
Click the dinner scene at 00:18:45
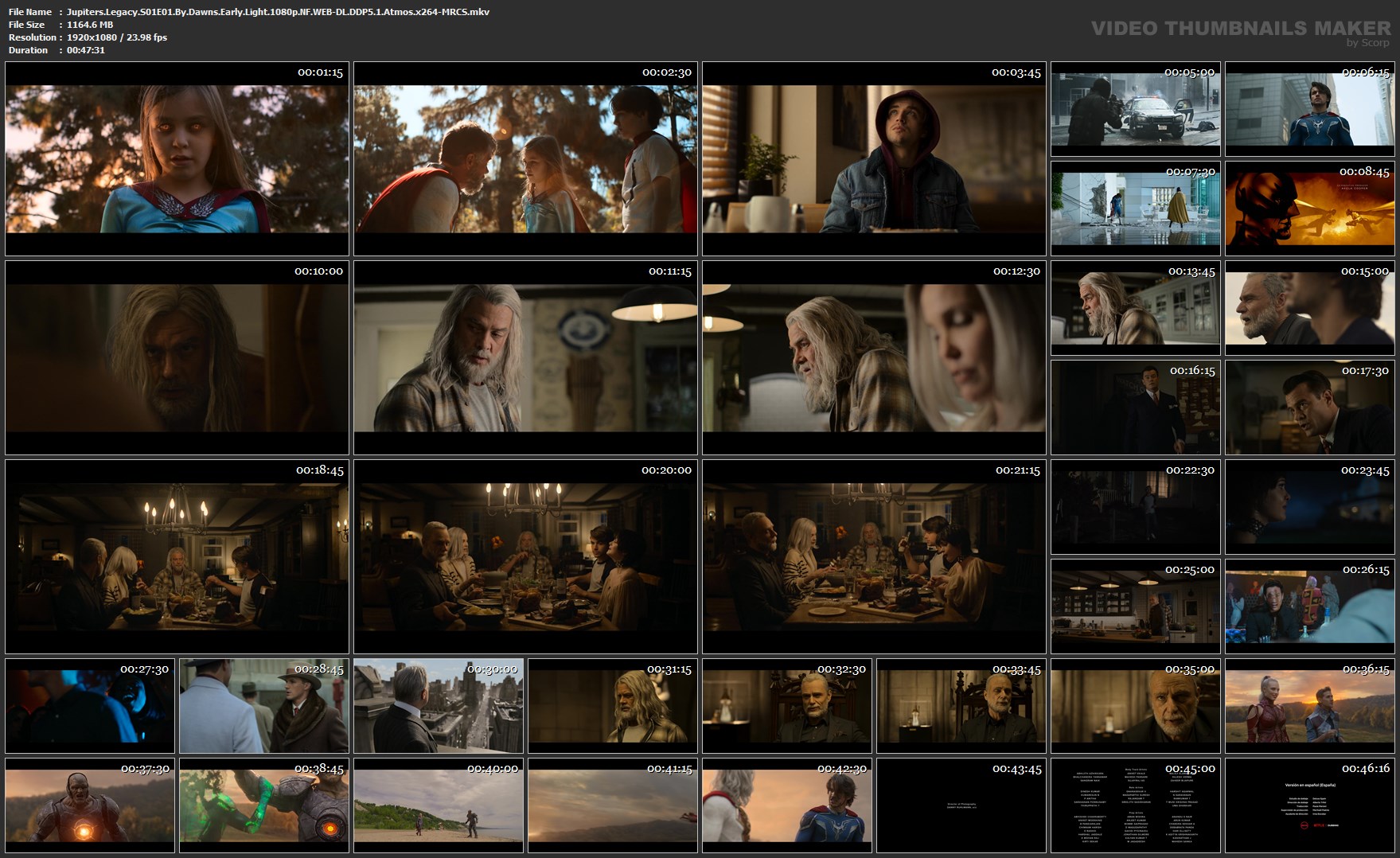[x=177, y=557]
